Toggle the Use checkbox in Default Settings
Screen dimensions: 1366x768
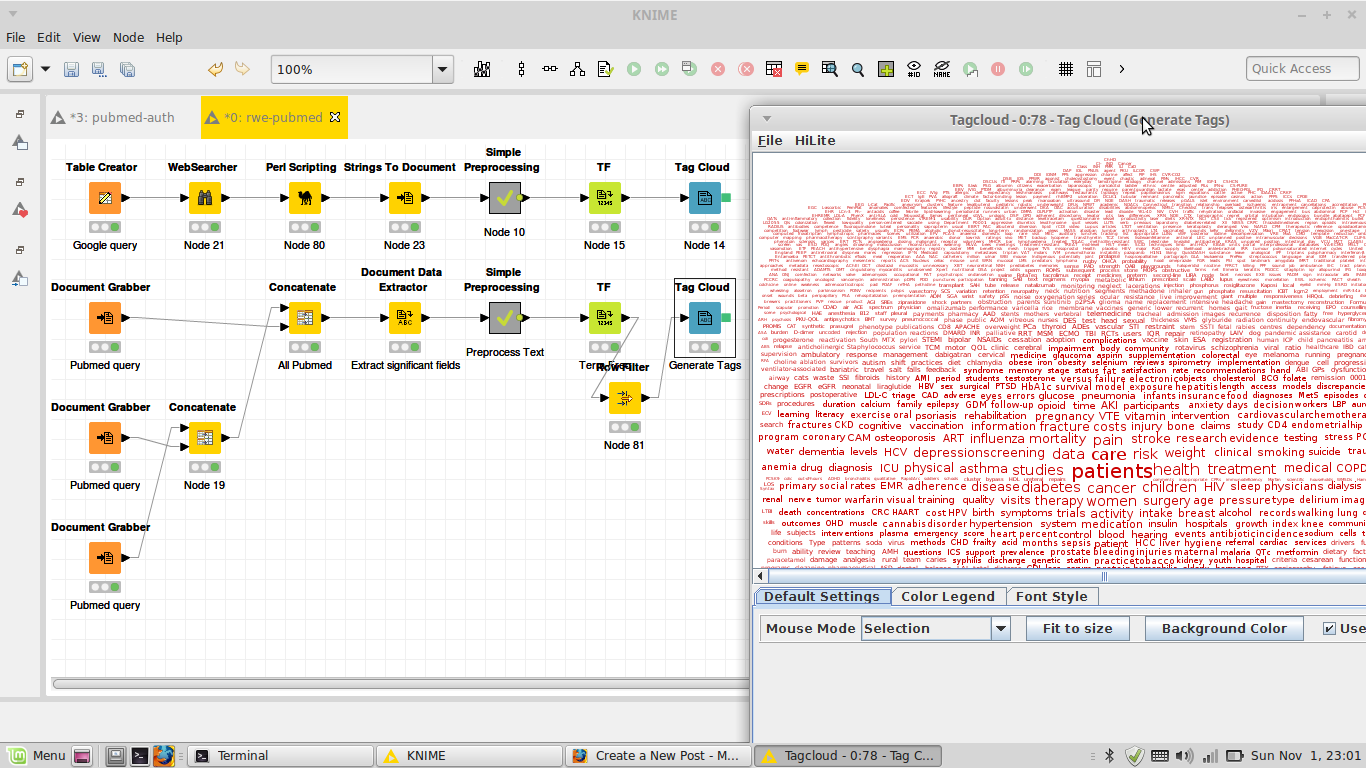pyautogui.click(x=1329, y=628)
